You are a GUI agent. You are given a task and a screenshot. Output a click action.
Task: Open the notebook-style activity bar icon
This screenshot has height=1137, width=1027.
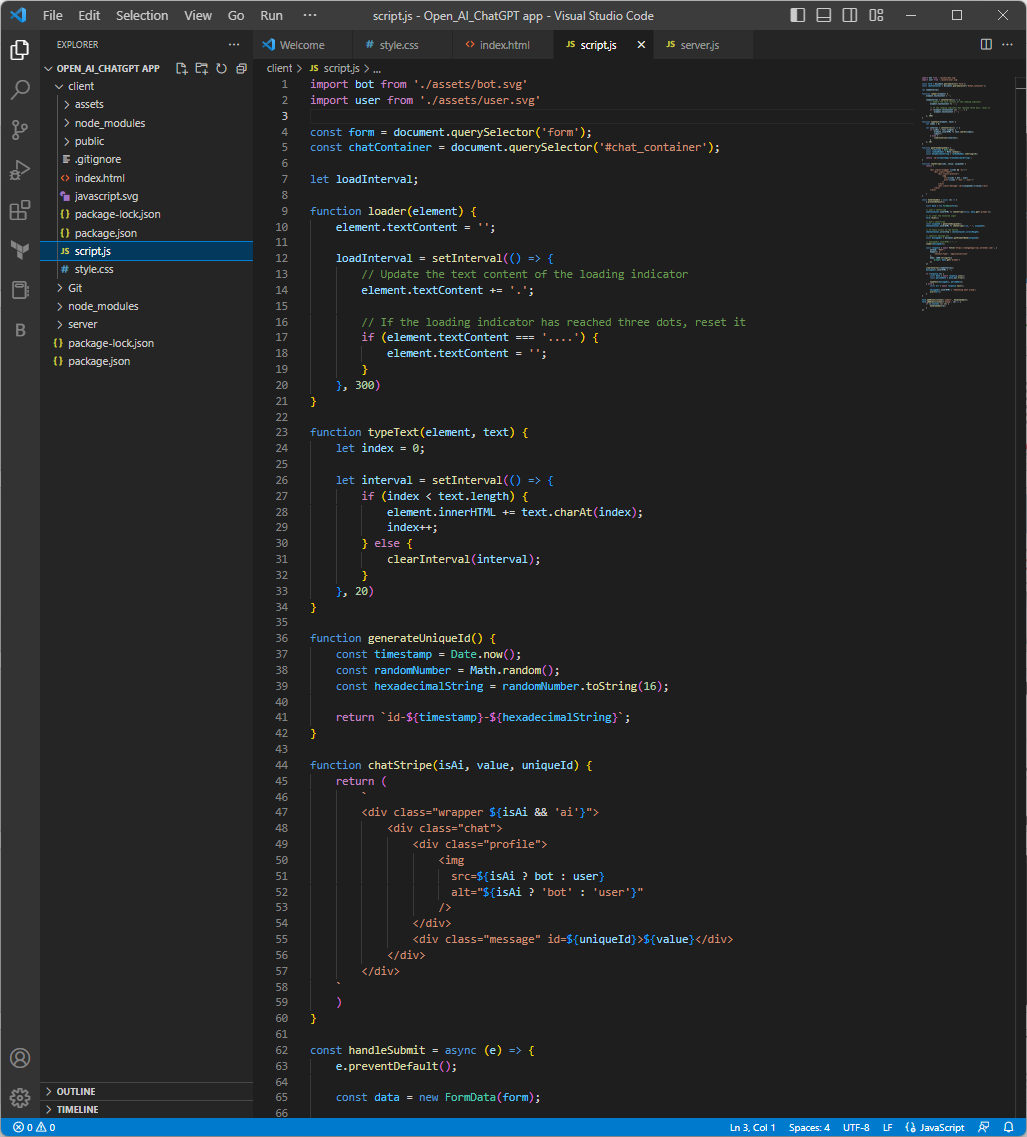click(x=20, y=290)
